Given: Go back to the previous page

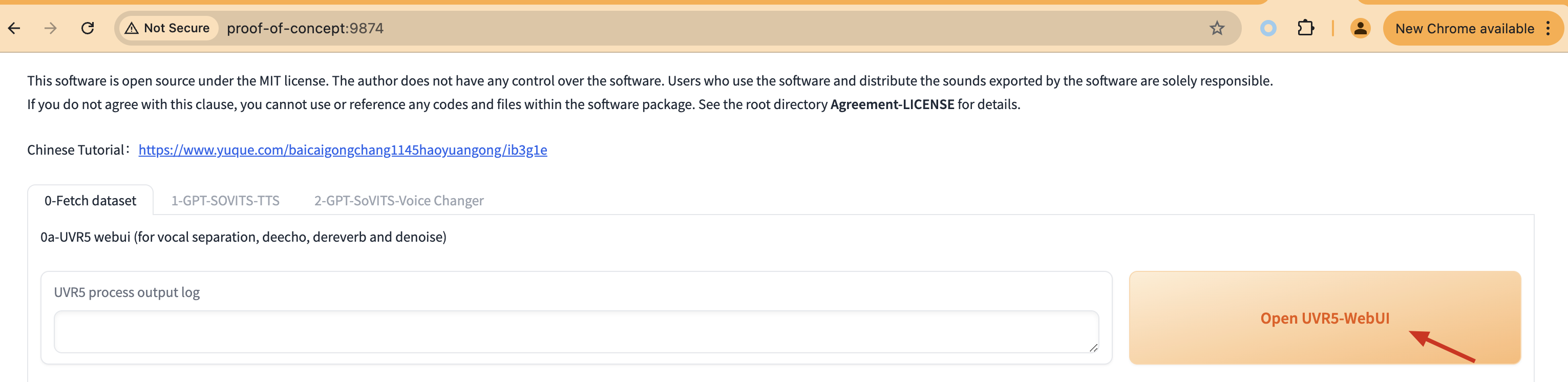Looking at the screenshot, I should [x=15, y=28].
